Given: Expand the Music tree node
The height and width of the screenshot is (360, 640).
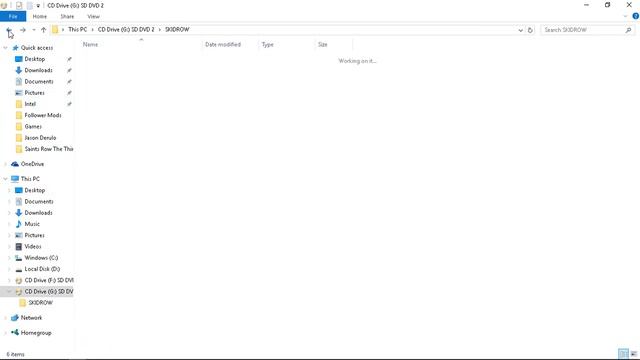Looking at the screenshot, I should coord(9,224).
